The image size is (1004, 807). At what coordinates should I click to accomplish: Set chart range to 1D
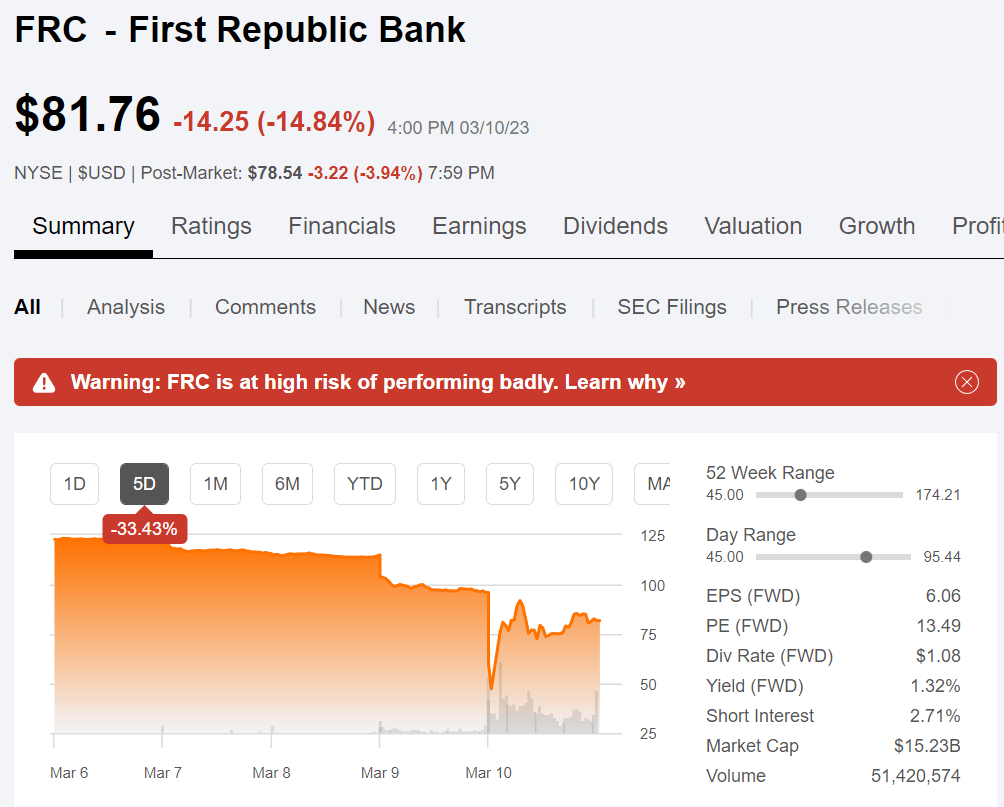(x=75, y=484)
